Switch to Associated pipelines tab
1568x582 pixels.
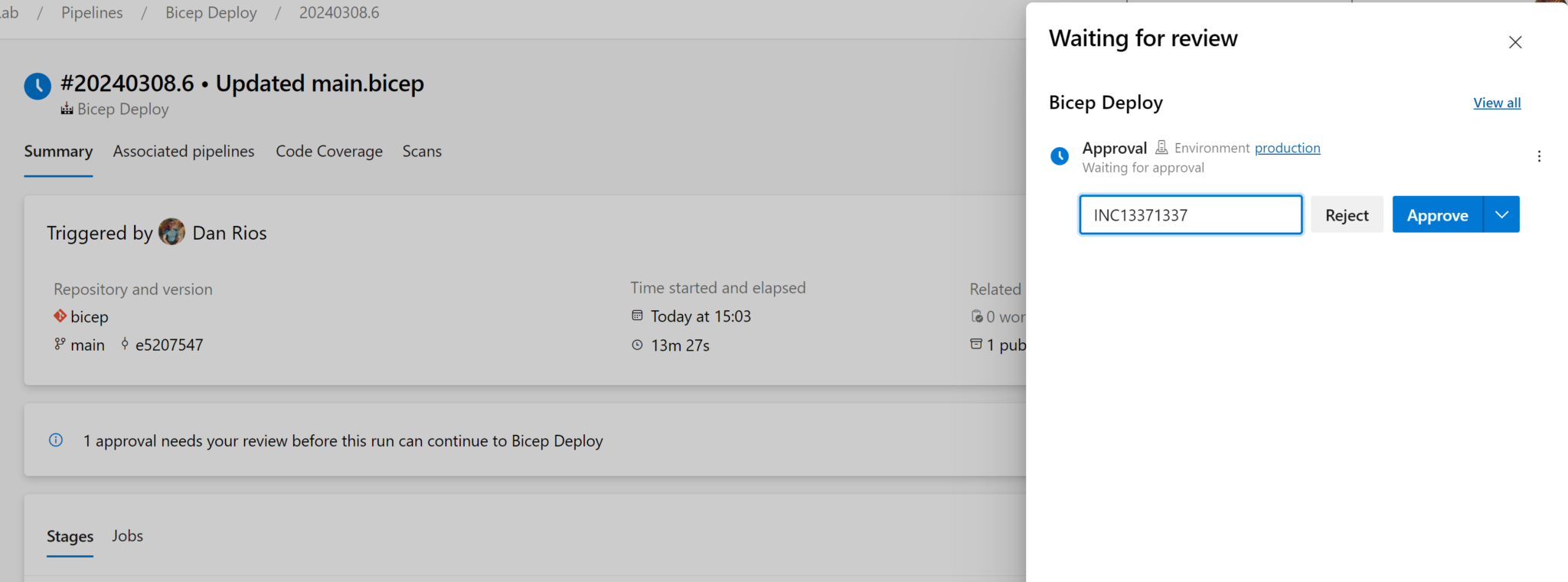coord(184,152)
